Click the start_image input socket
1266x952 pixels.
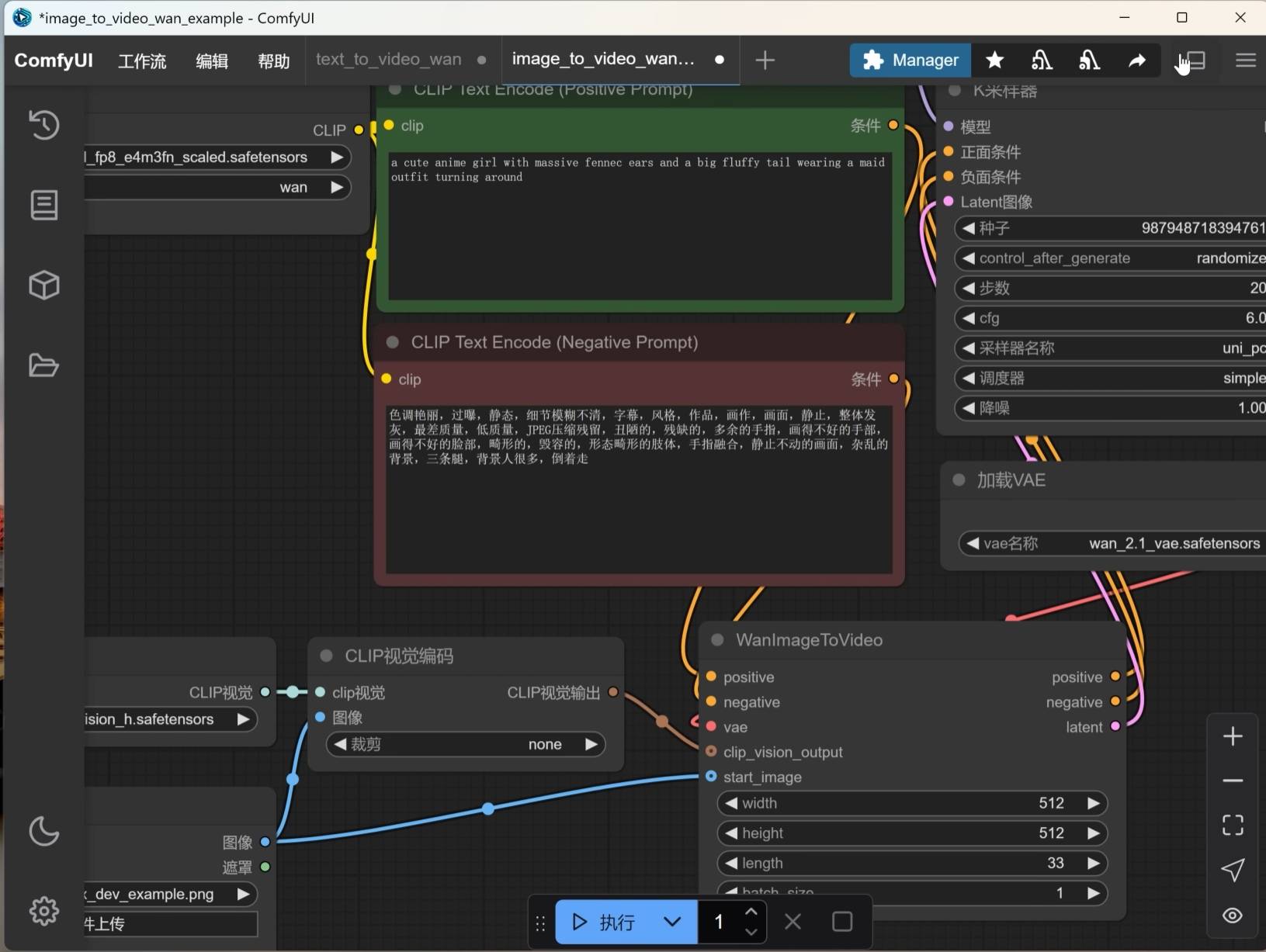click(711, 776)
